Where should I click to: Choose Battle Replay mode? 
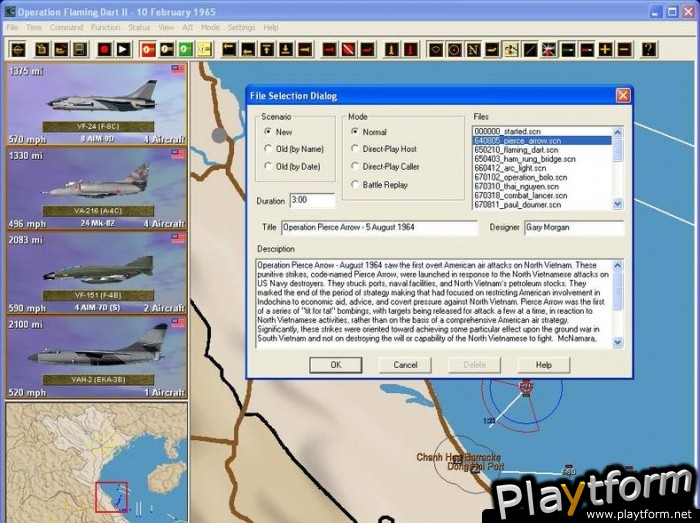(355, 184)
